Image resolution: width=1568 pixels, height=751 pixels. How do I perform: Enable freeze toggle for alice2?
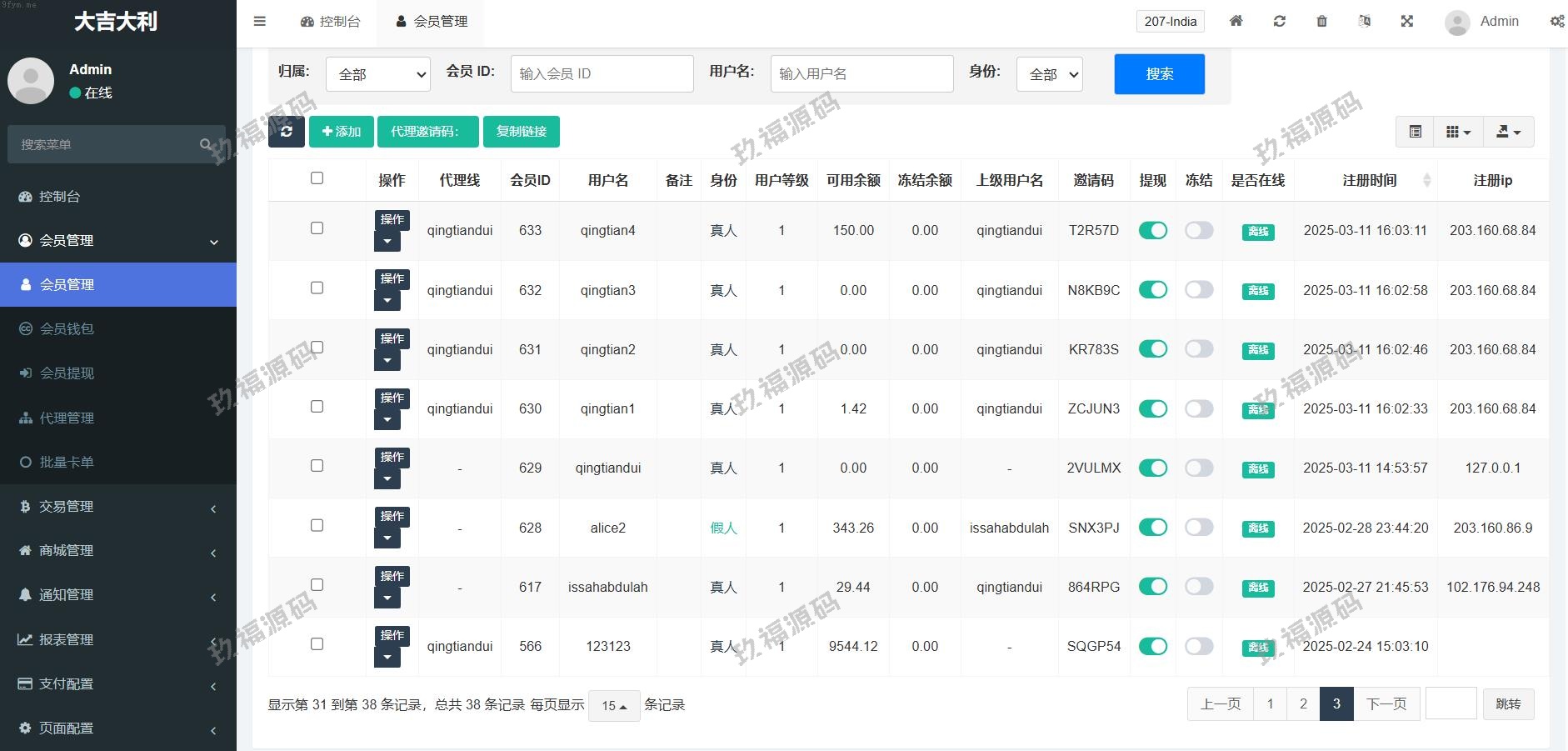tap(1199, 528)
